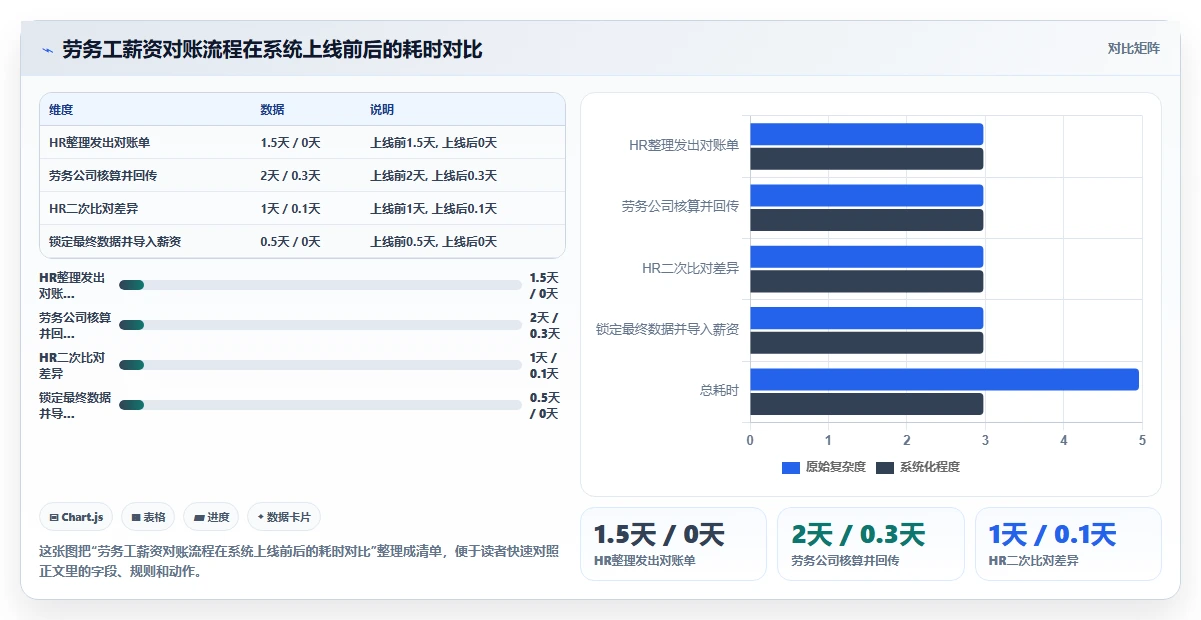Screen dimensions: 1201x620
Task: Click table cell 劳务公司核算并回传
Action: coord(103,176)
